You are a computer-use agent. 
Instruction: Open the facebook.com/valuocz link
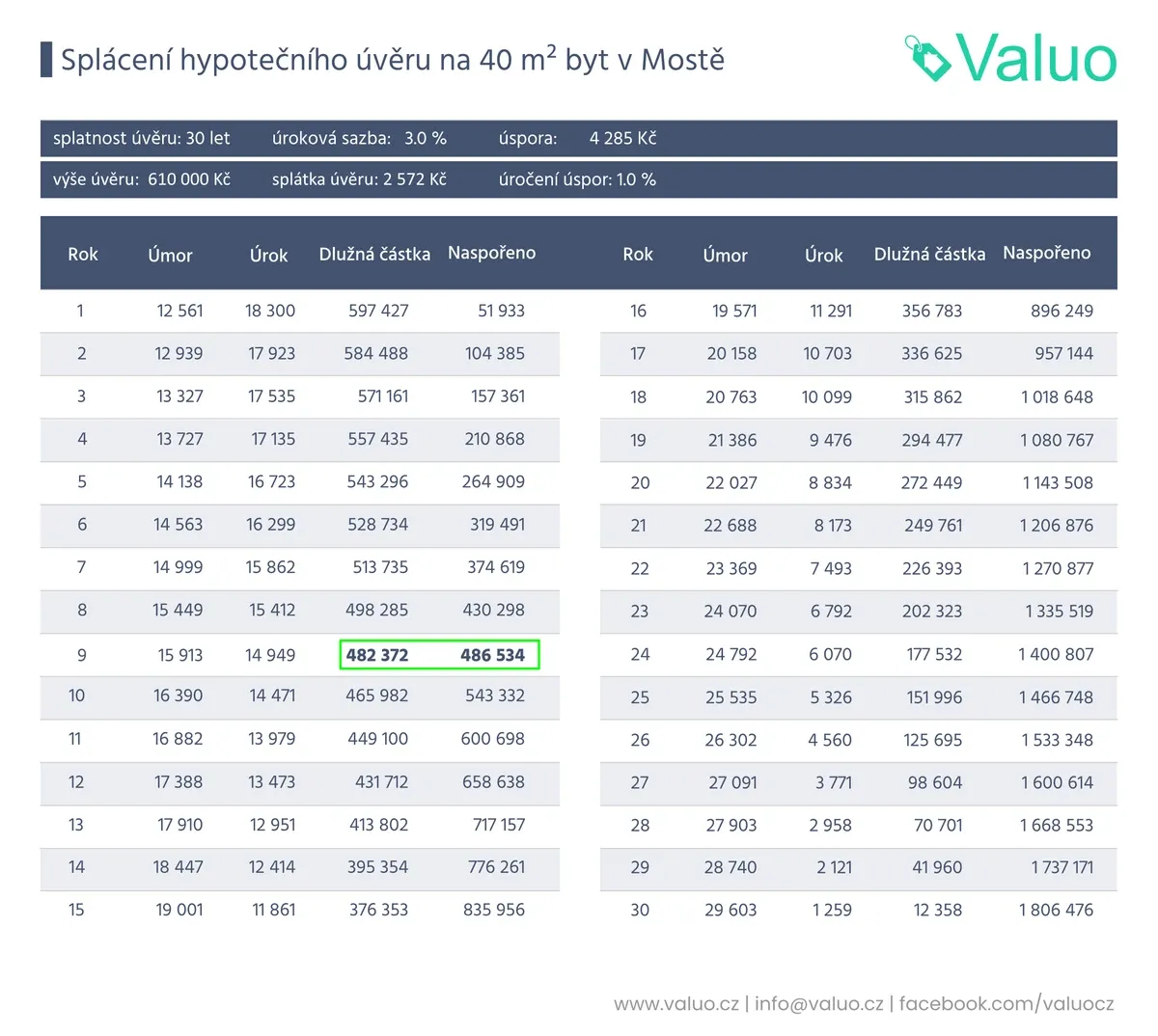click(1006, 1003)
